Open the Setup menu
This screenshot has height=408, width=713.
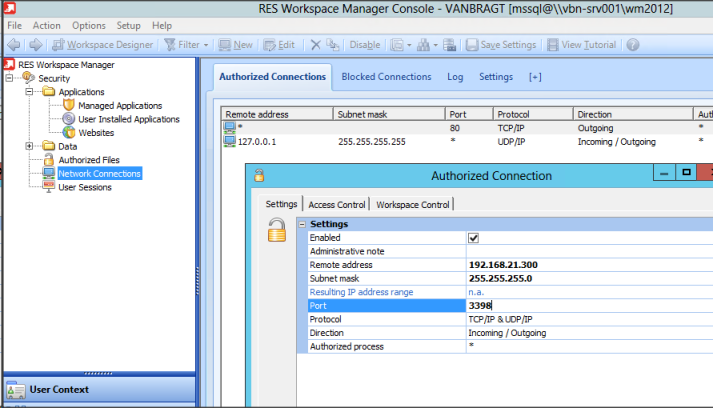point(128,25)
